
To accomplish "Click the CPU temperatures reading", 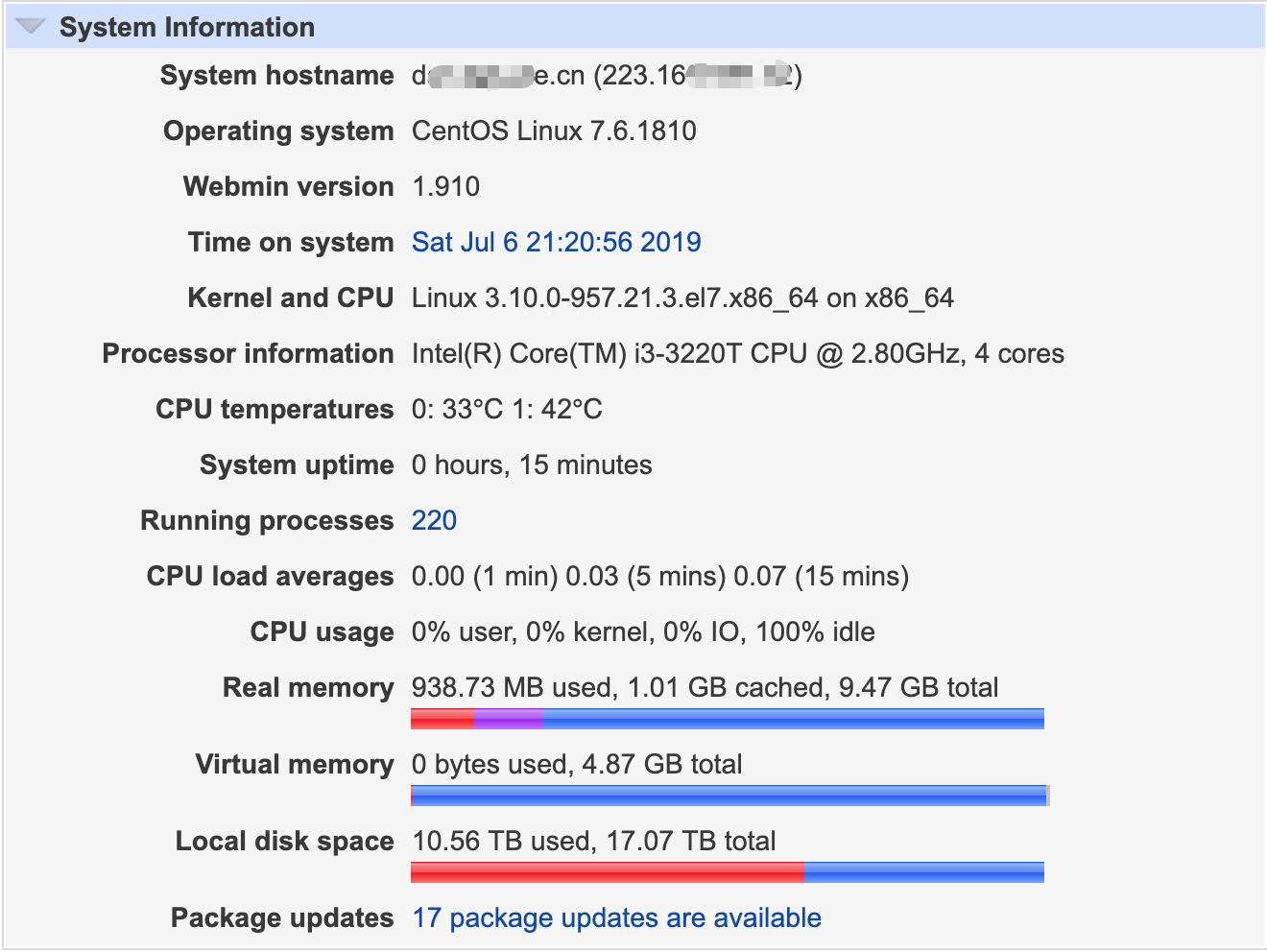I will [x=507, y=409].
